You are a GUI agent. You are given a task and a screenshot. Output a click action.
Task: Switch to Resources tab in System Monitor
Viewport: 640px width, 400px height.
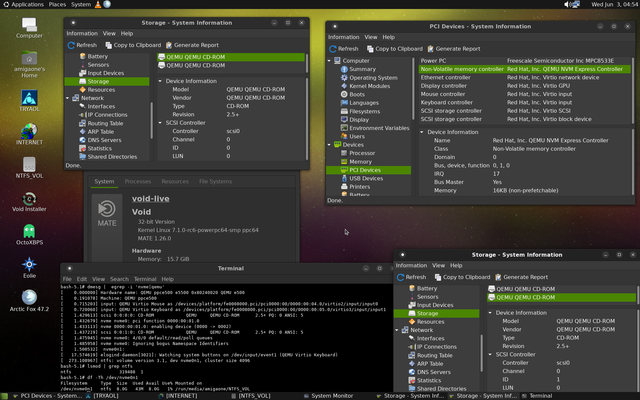click(x=175, y=181)
